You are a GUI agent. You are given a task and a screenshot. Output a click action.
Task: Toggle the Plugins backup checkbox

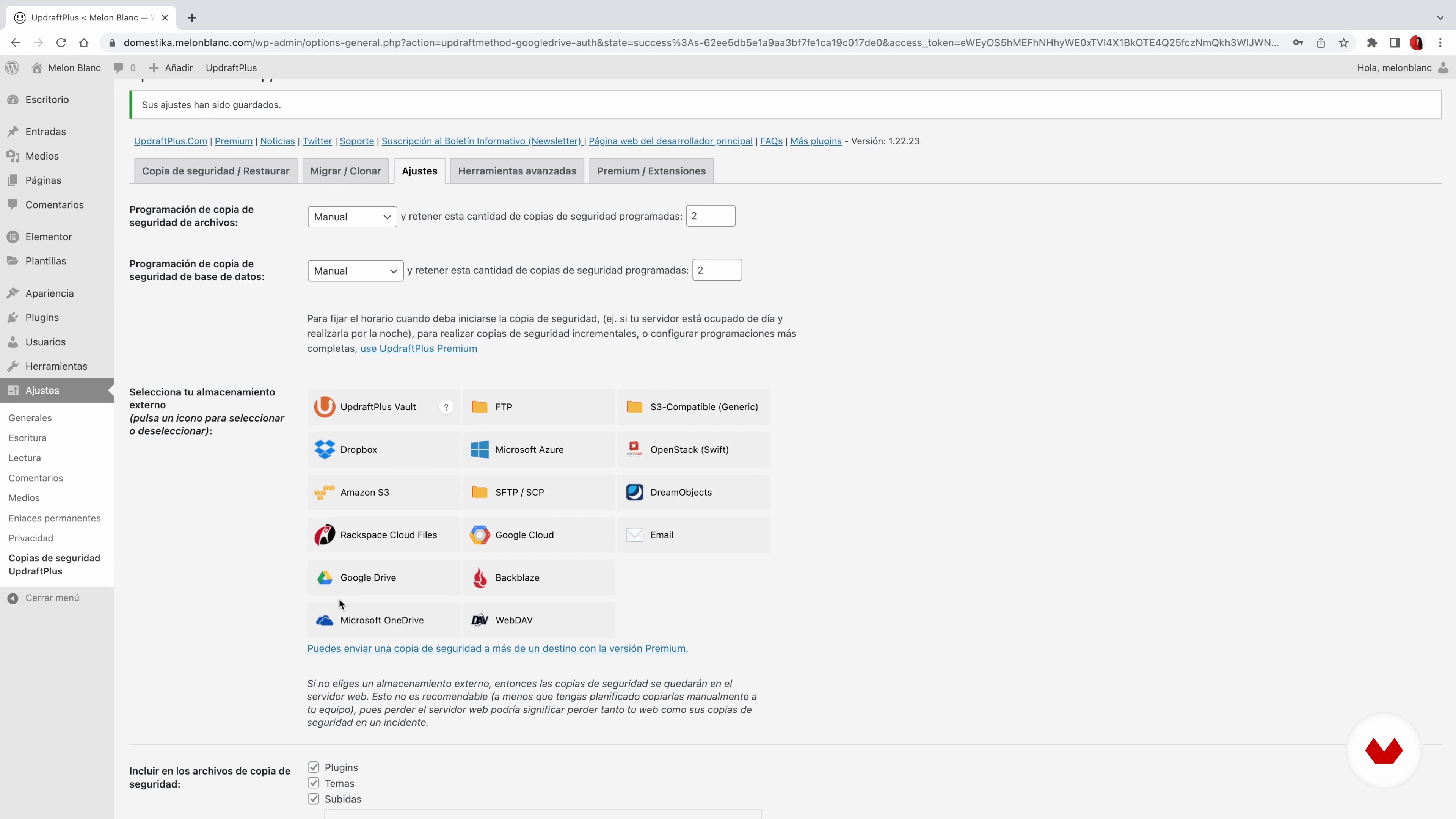[313, 767]
